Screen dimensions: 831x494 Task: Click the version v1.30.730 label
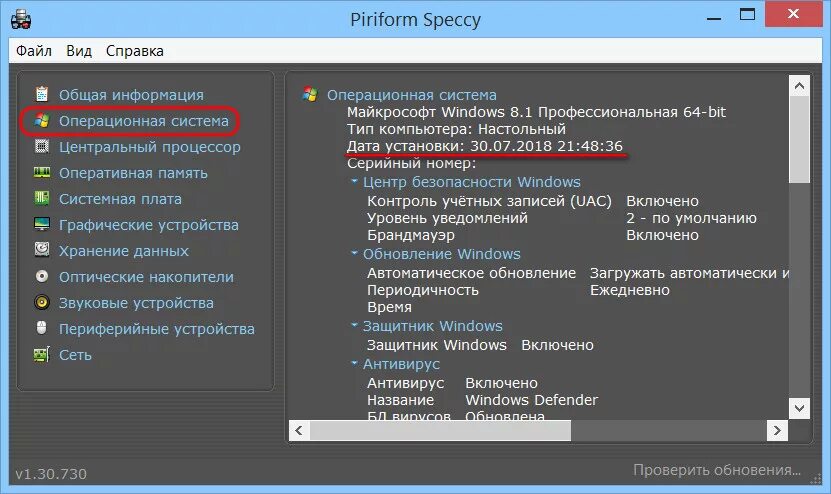pyautogui.click(x=51, y=473)
